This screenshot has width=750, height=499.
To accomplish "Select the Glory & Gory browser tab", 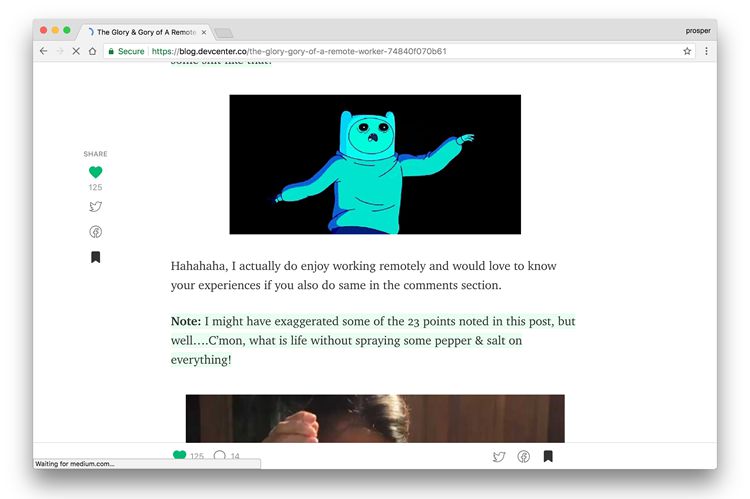I will point(144,32).
